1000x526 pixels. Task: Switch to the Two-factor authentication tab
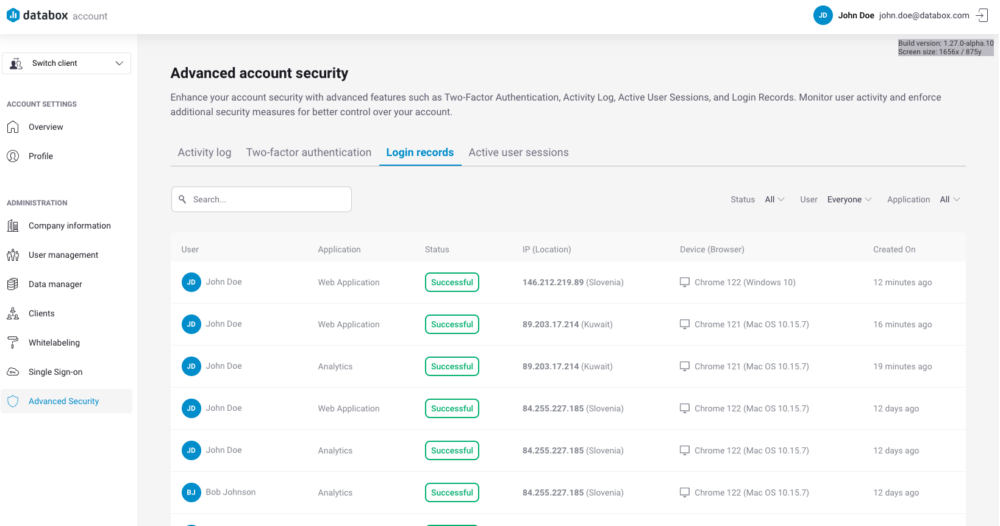[x=309, y=152]
